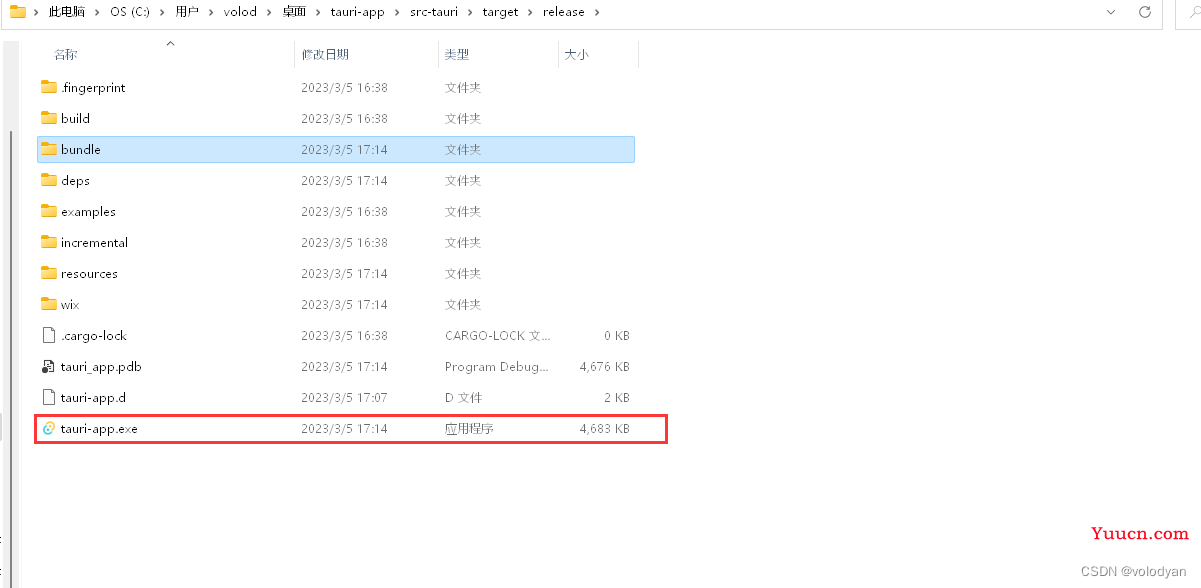Select the incremental folder name
The width and height of the screenshot is (1201, 588).
coord(94,242)
